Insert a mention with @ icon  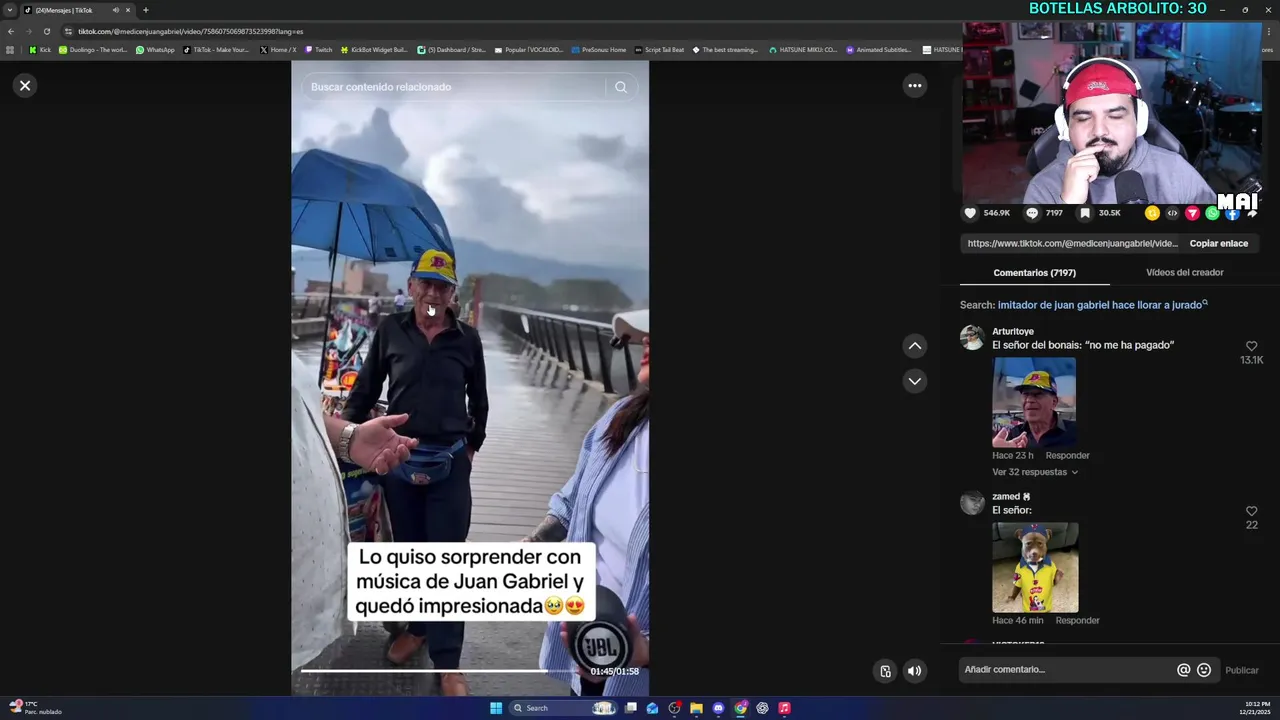[1183, 670]
